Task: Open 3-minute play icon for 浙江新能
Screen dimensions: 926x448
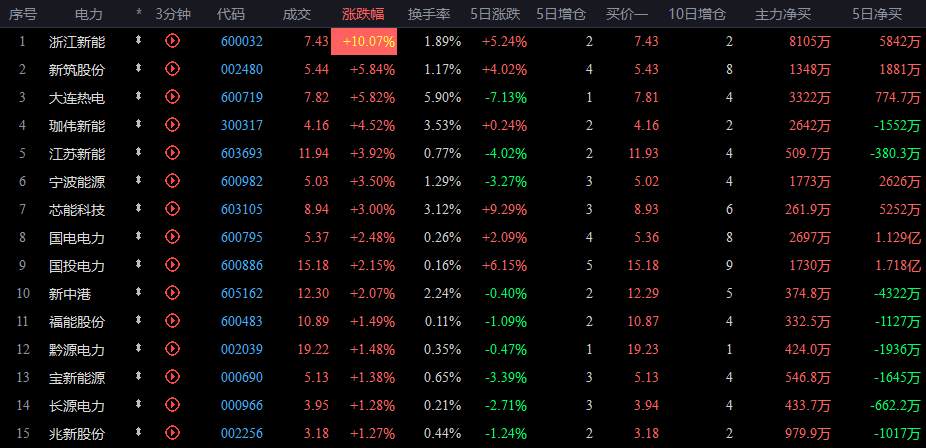Action: [x=172, y=41]
